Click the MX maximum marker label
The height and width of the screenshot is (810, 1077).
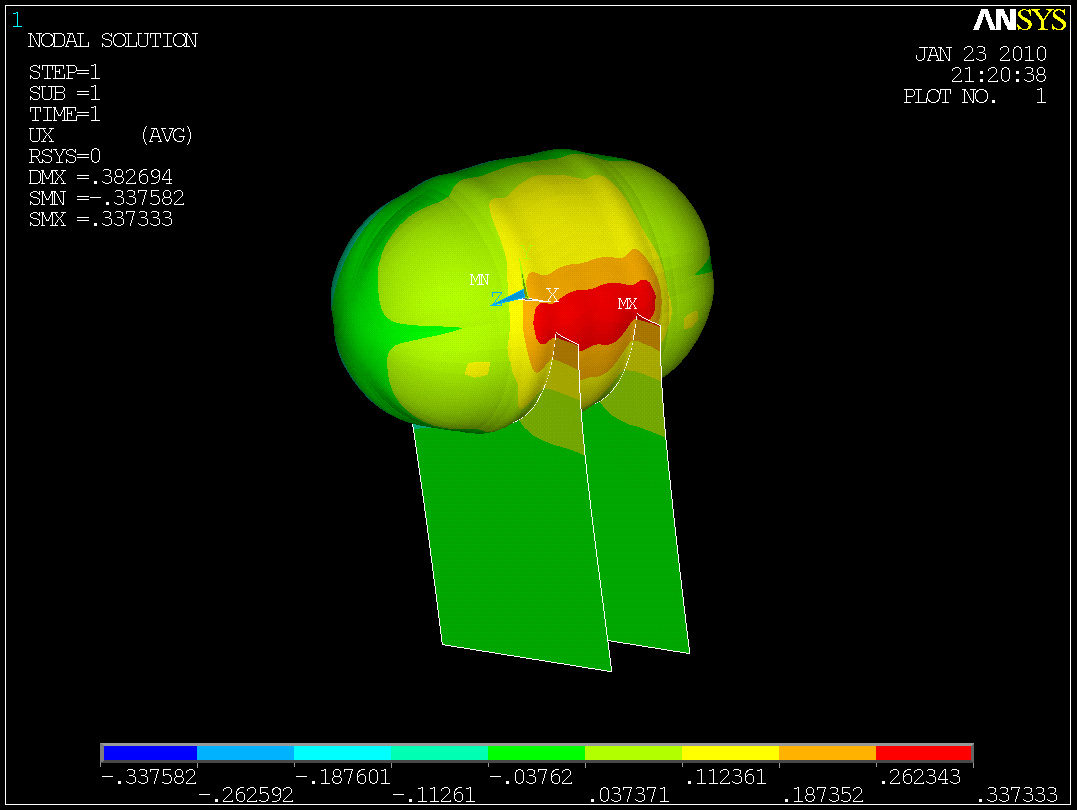[x=627, y=303]
